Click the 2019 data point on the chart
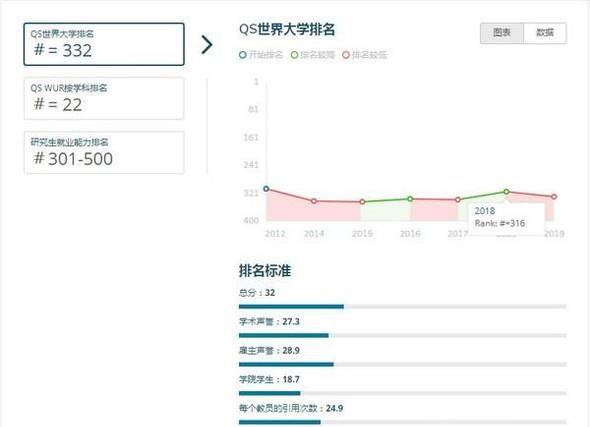The width and height of the screenshot is (590, 427). 554,196
